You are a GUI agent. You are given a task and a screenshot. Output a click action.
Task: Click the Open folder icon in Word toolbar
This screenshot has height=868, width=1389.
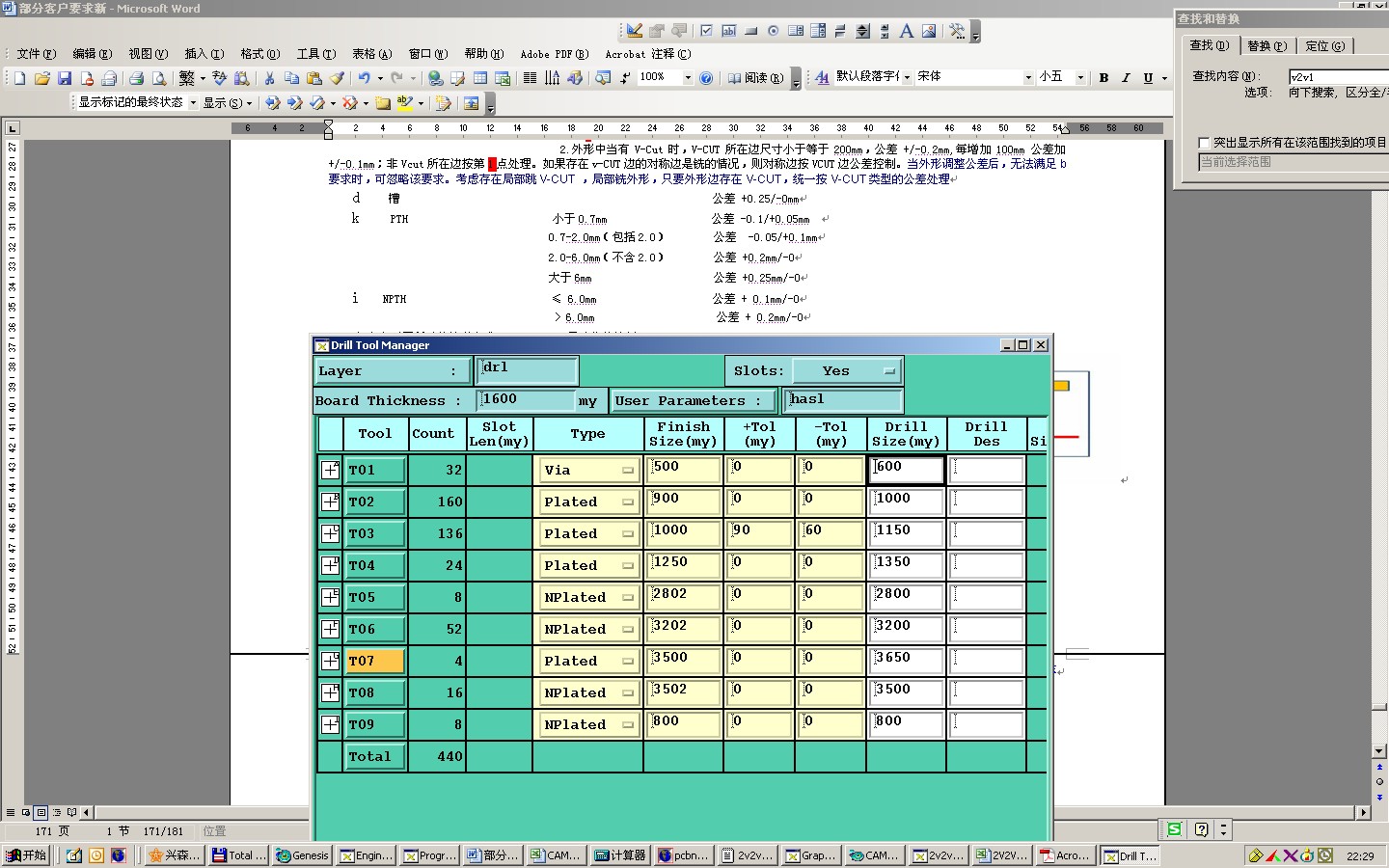[x=41, y=78]
